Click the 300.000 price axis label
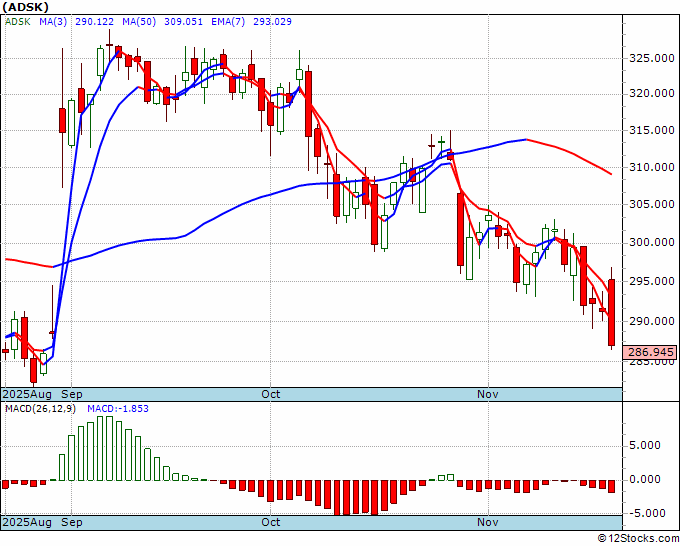 tap(652, 242)
